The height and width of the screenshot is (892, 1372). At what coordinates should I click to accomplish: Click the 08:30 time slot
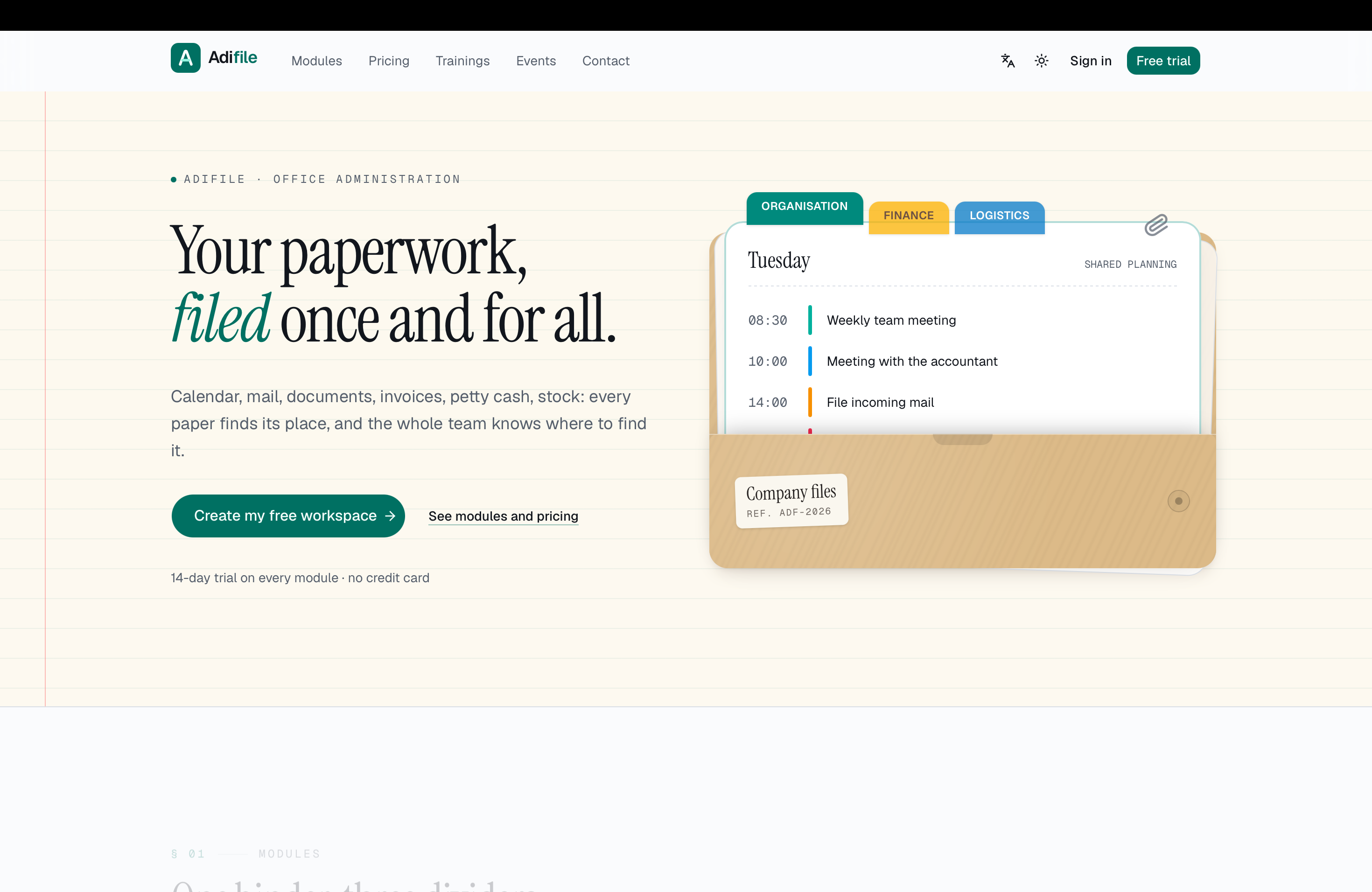pyautogui.click(x=767, y=321)
